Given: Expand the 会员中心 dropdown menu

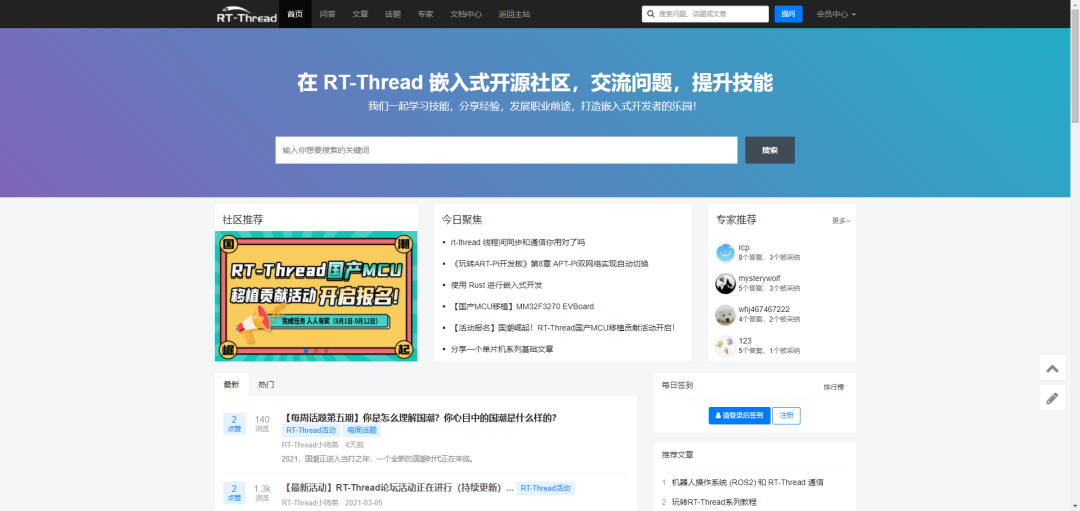Looking at the screenshot, I should (835, 14).
